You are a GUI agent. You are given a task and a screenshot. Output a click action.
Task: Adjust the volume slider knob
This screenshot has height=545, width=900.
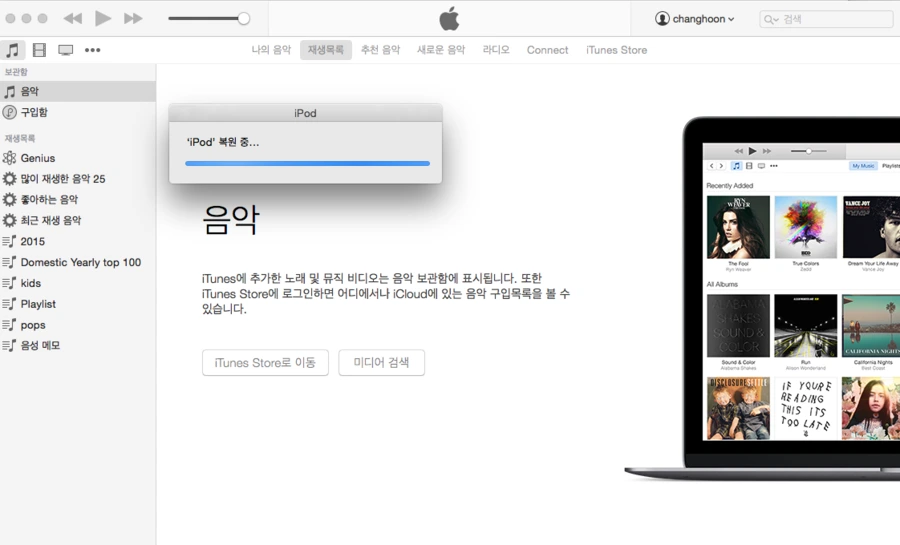pos(244,18)
